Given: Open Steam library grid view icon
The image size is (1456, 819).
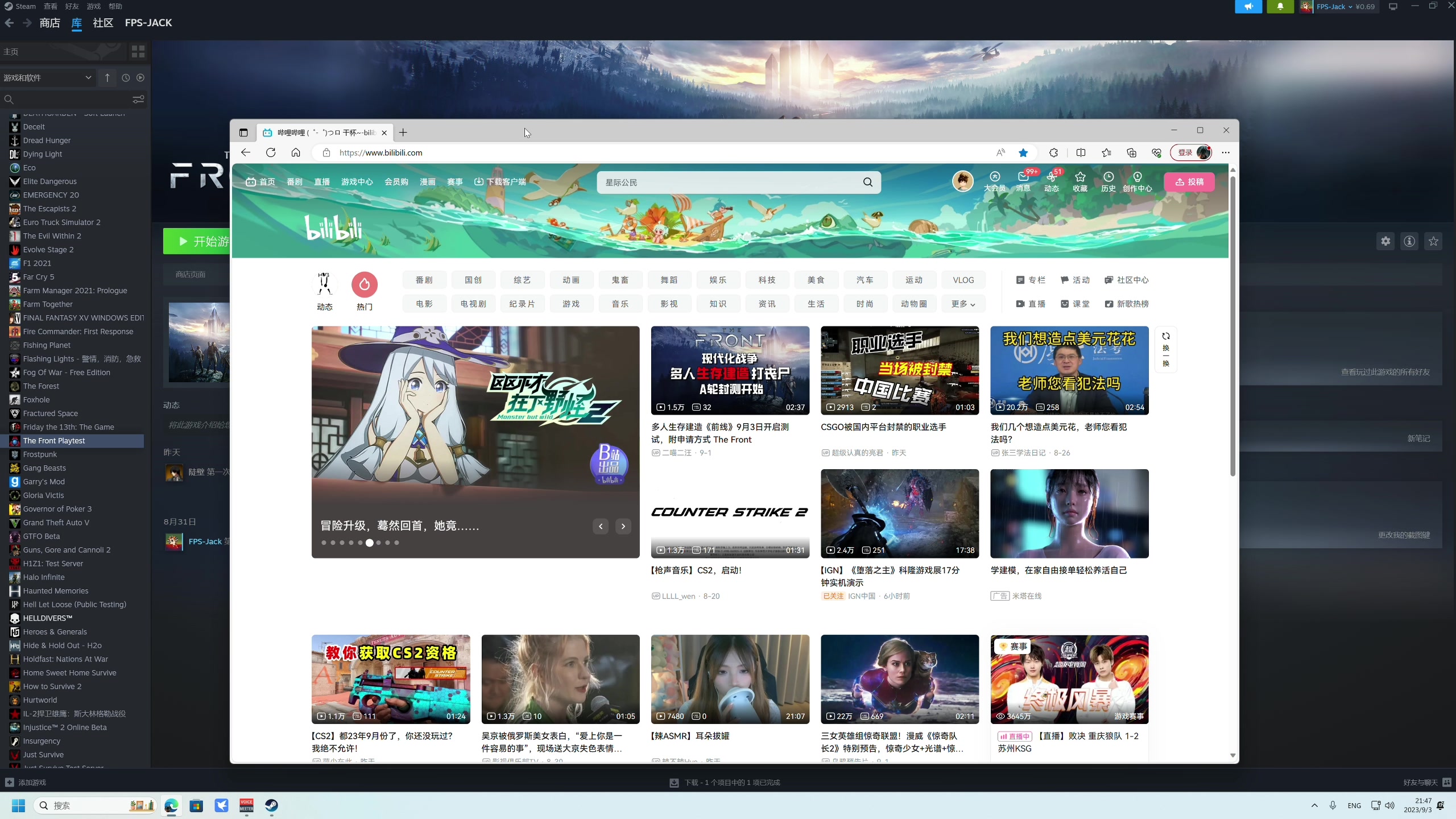Looking at the screenshot, I should tap(138, 52).
